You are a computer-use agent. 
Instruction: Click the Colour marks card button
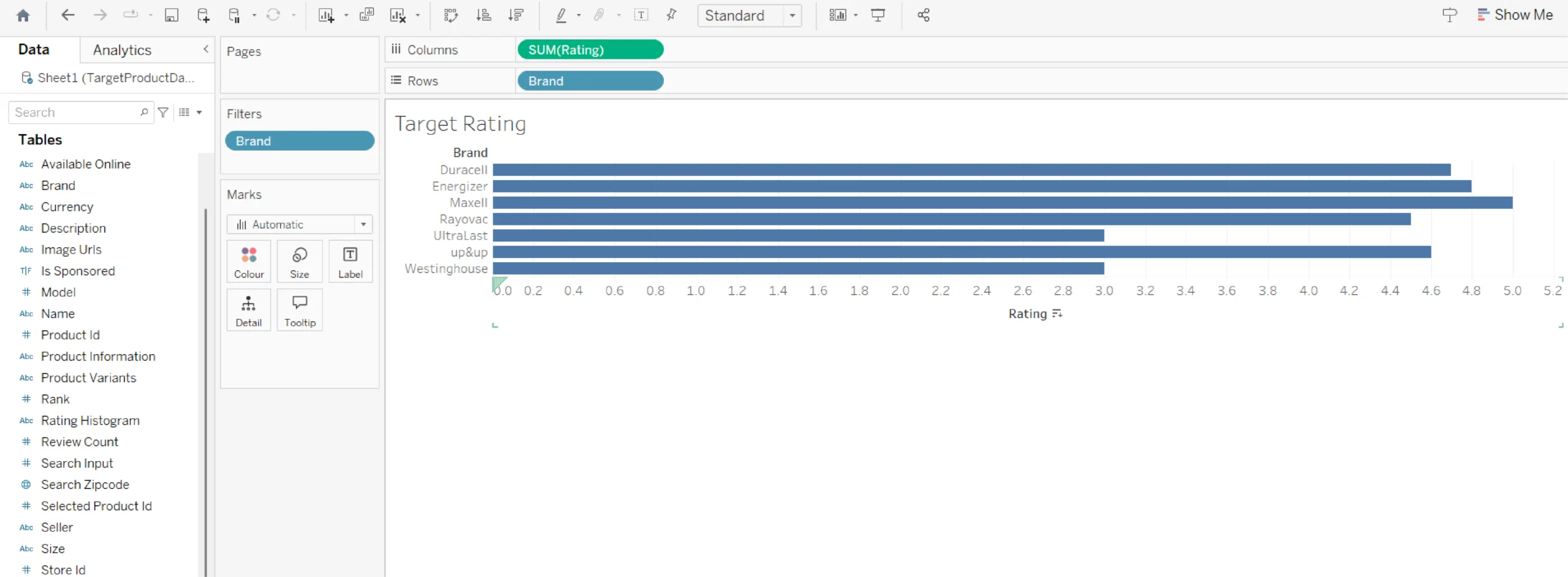[x=249, y=262]
